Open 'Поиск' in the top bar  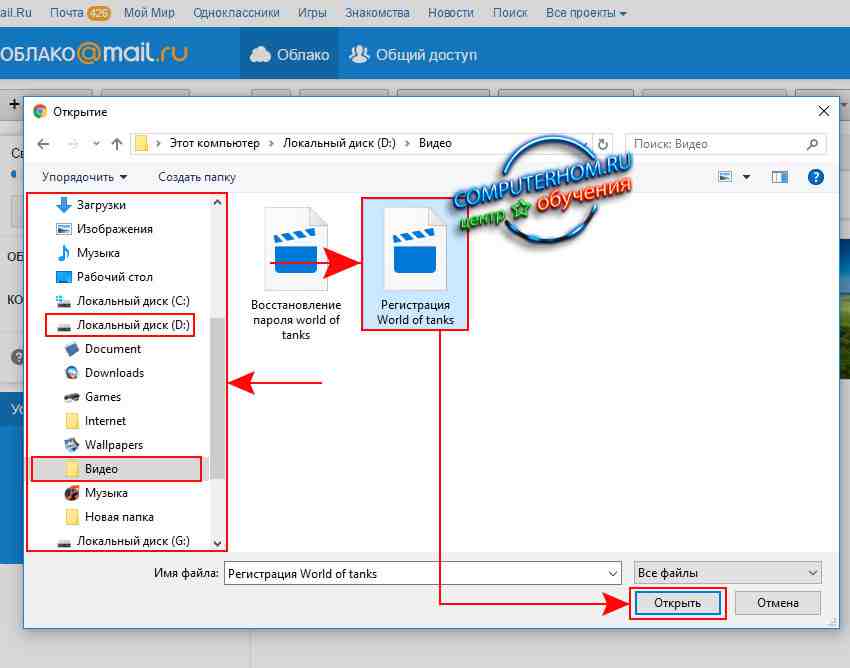(x=510, y=12)
